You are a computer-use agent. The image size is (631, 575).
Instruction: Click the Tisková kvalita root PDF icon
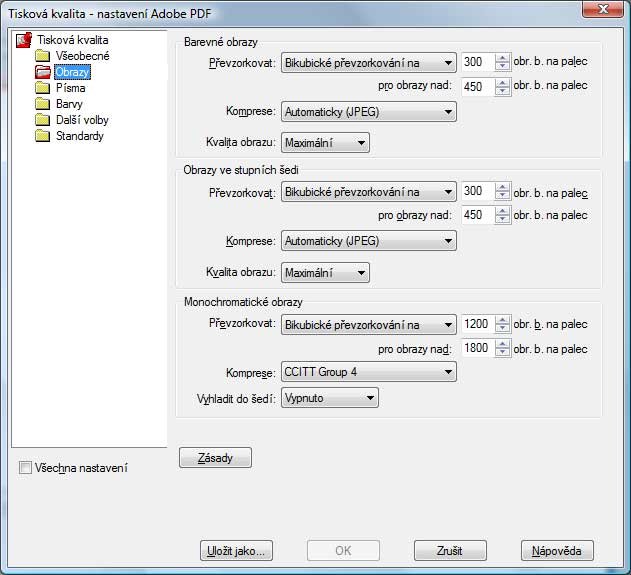pyautogui.click(x=25, y=40)
